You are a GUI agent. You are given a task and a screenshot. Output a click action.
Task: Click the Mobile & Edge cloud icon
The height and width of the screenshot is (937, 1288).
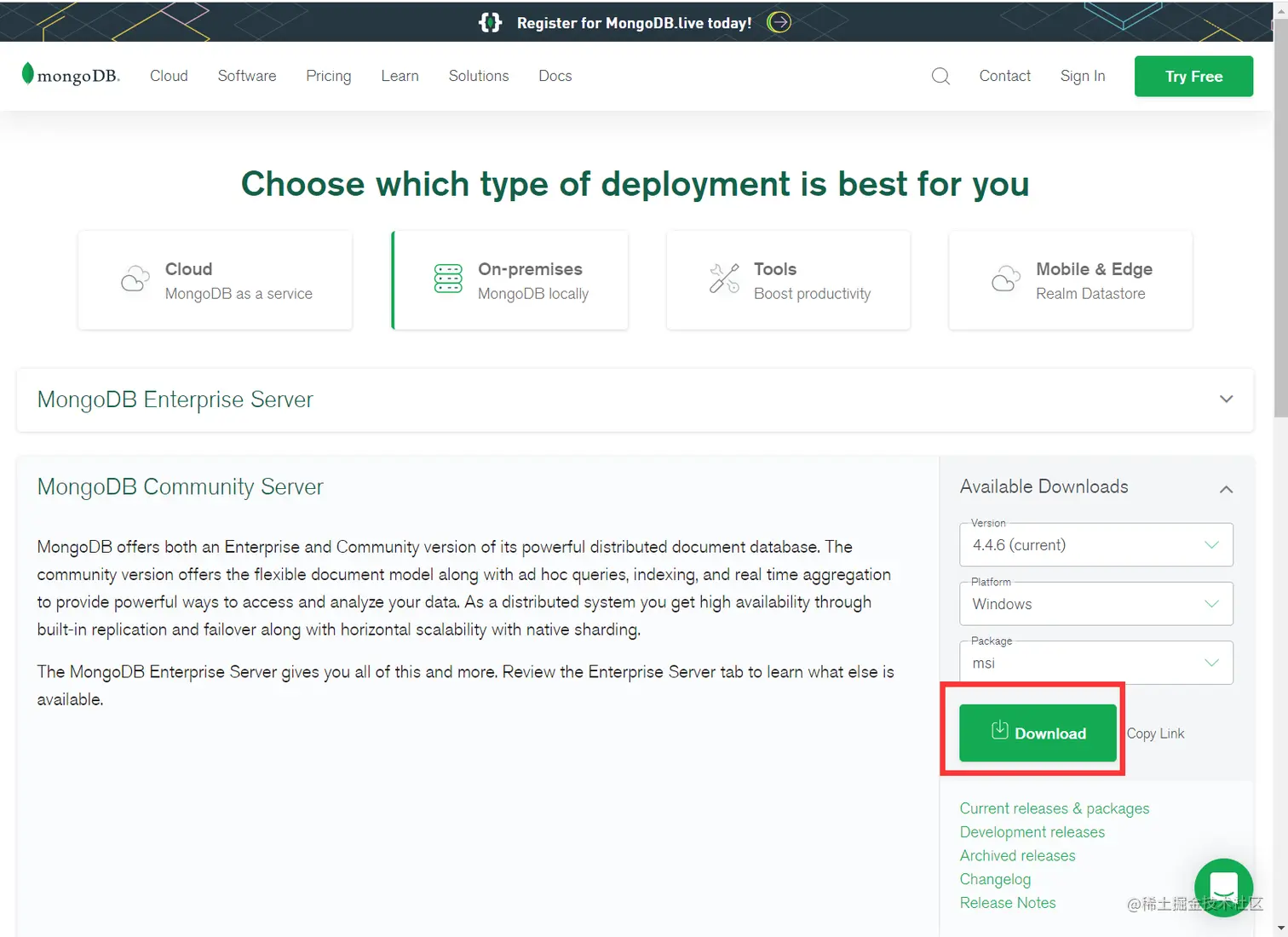(1006, 279)
